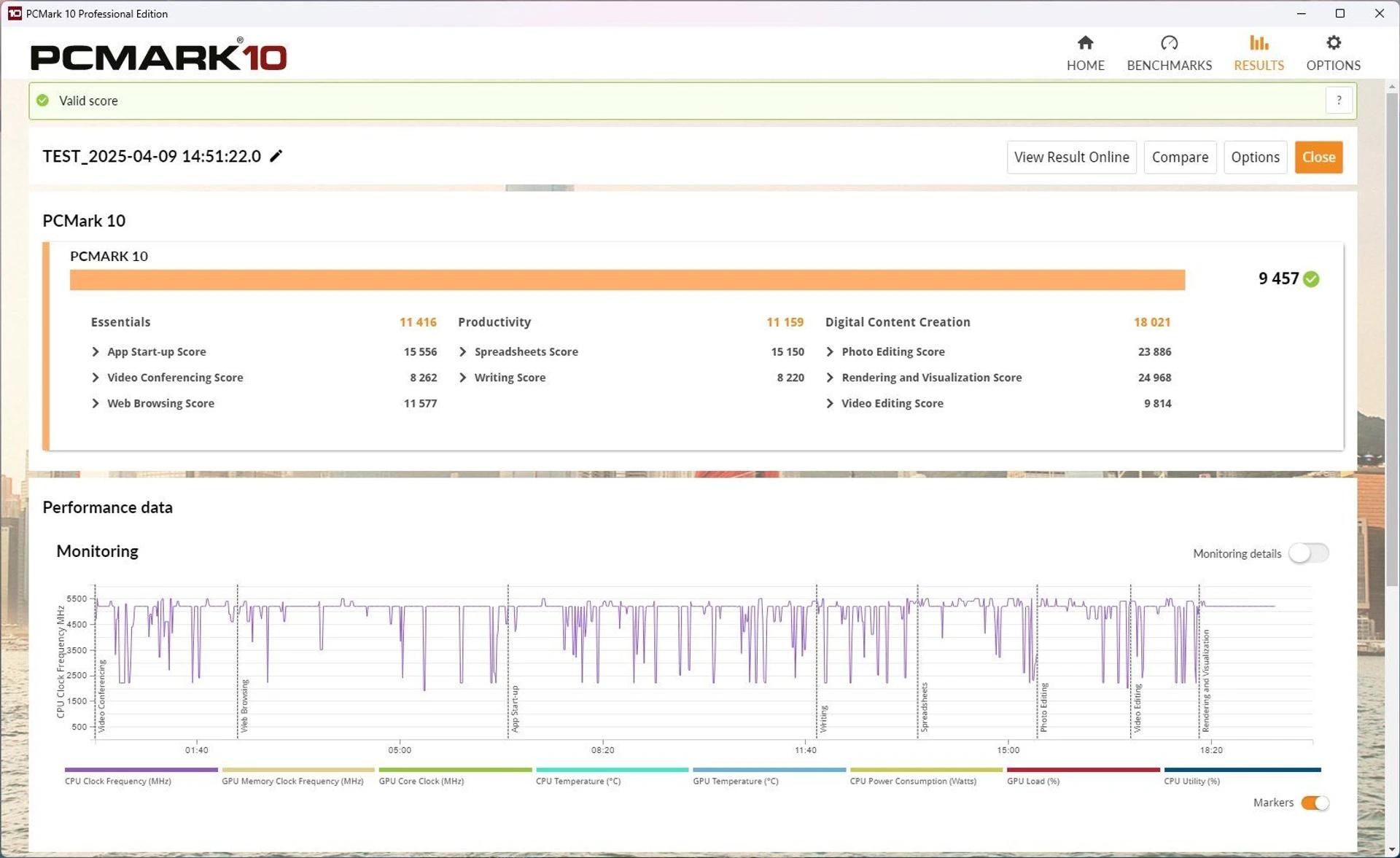
Task: Click the Results bar chart icon
Action: click(1259, 43)
